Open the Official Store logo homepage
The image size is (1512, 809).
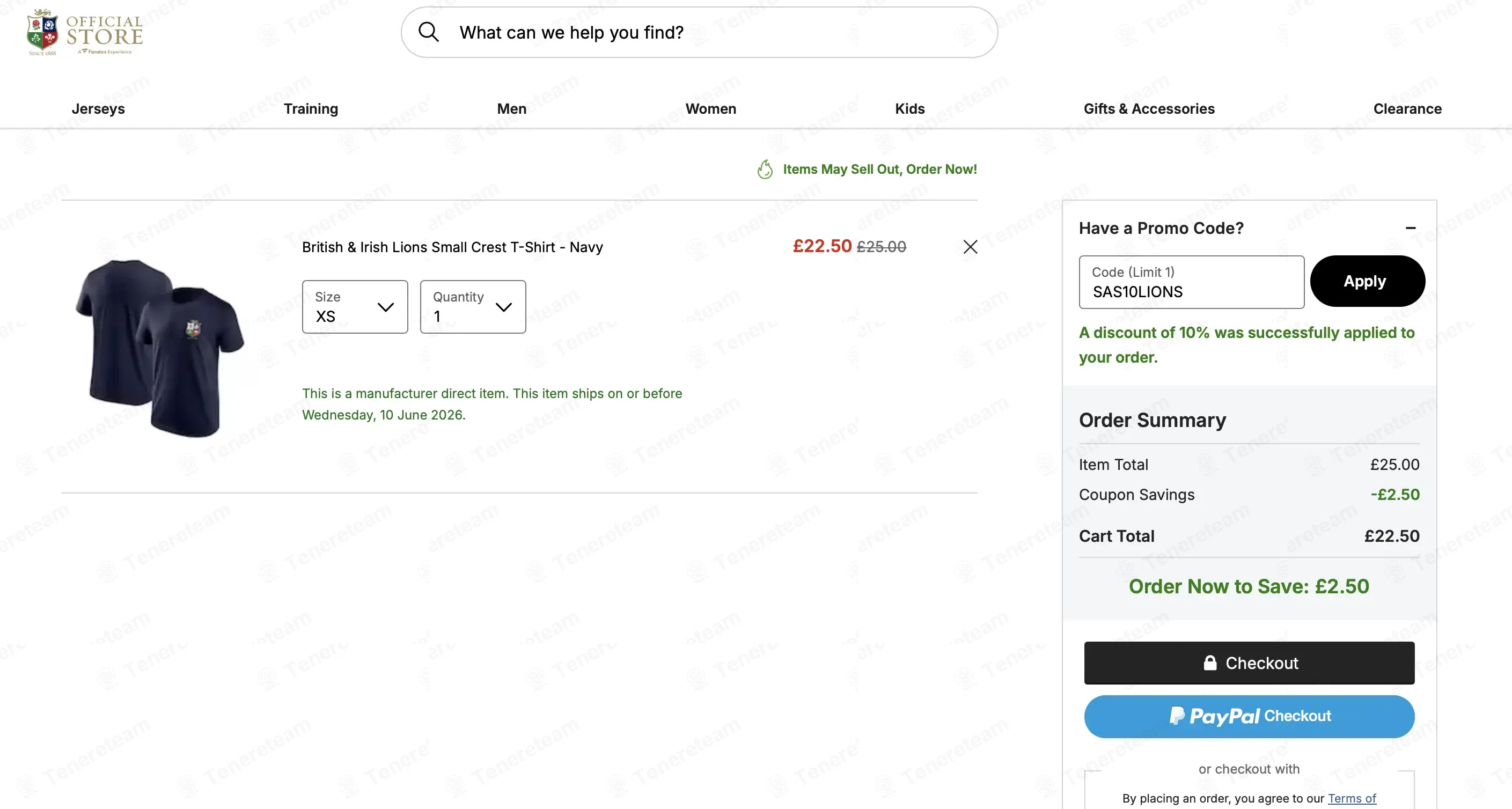coord(85,32)
